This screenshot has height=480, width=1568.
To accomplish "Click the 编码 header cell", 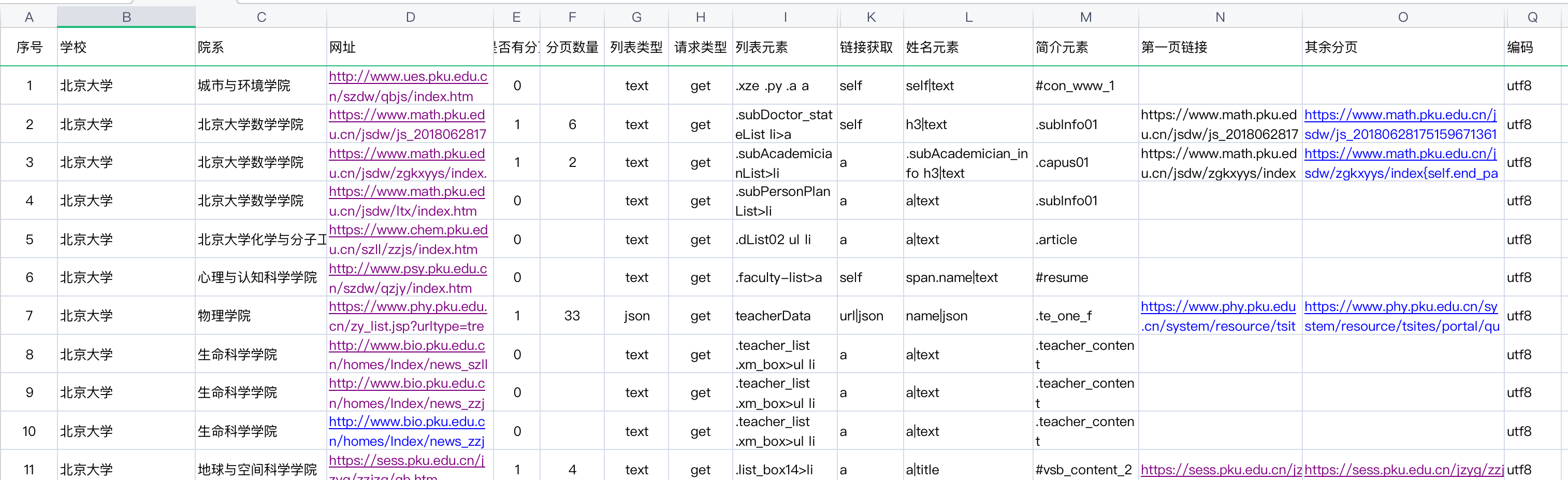I will 1532,47.
